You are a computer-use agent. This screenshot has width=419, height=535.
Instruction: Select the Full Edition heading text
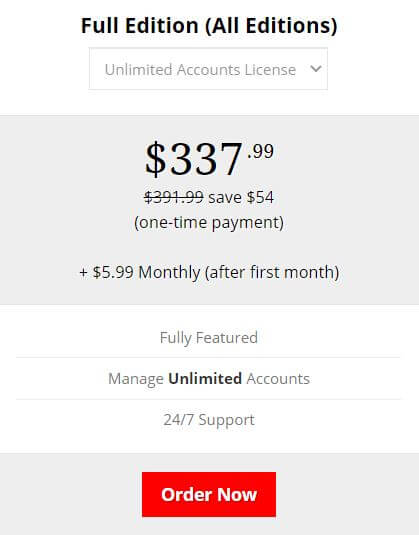[x=140, y=26]
